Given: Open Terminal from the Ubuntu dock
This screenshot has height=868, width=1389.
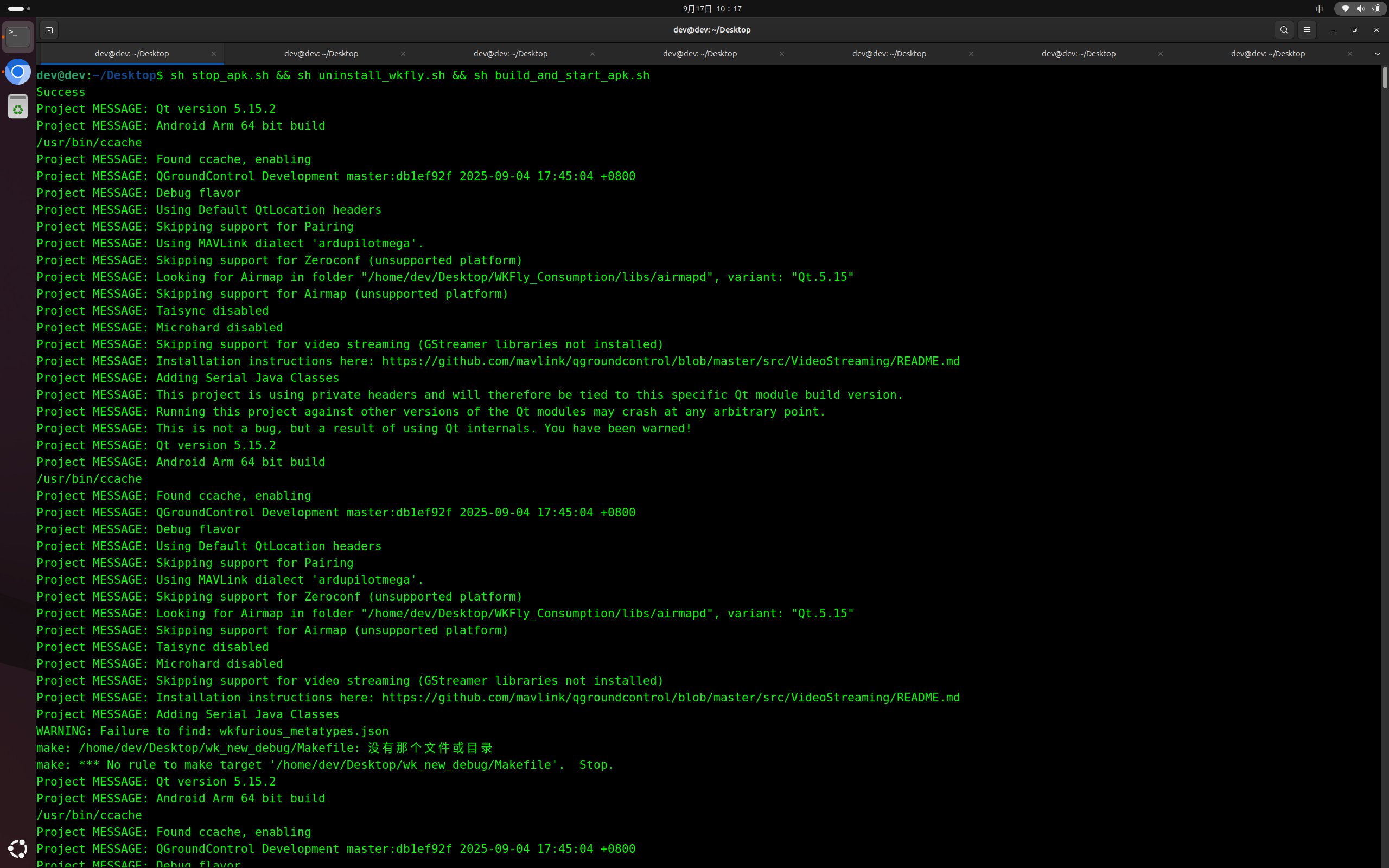Looking at the screenshot, I should [18, 37].
